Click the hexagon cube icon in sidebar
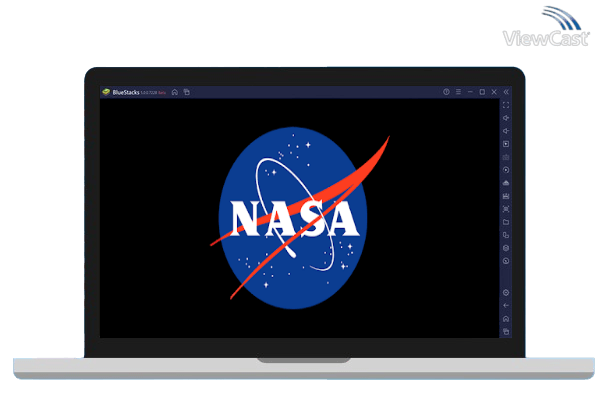Screen dimensions: 602x414 pos(506,248)
